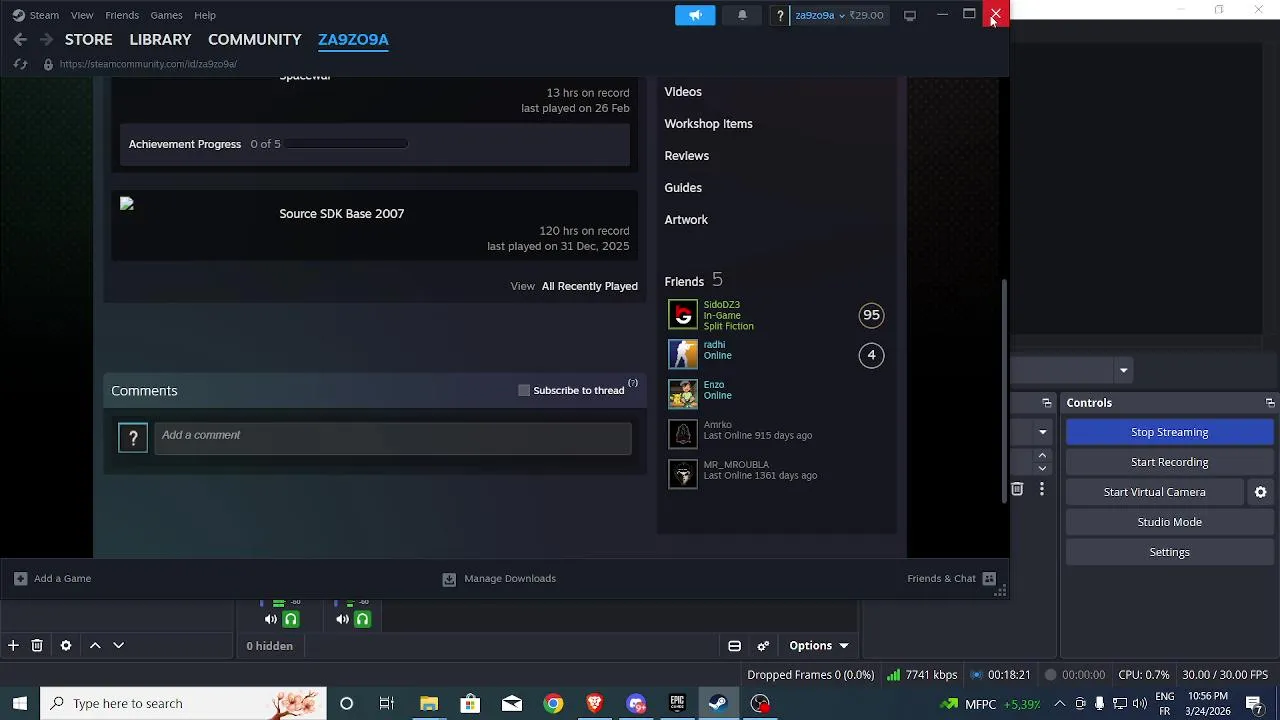
Task: Stop Streaming in OBS
Action: coord(1169,432)
